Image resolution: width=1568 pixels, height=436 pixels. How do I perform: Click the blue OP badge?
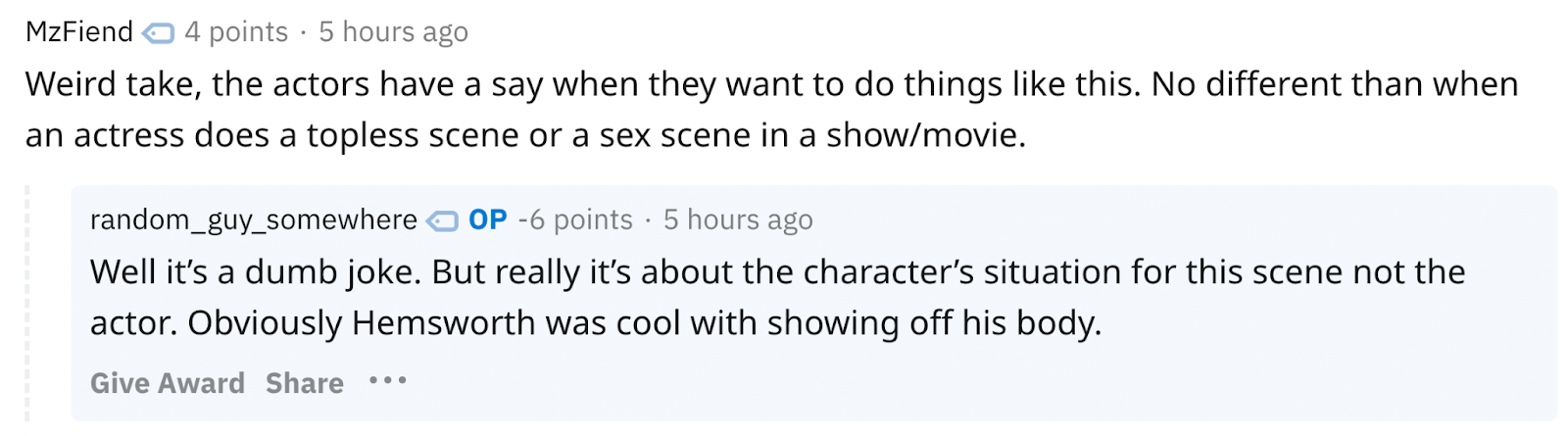(x=487, y=219)
